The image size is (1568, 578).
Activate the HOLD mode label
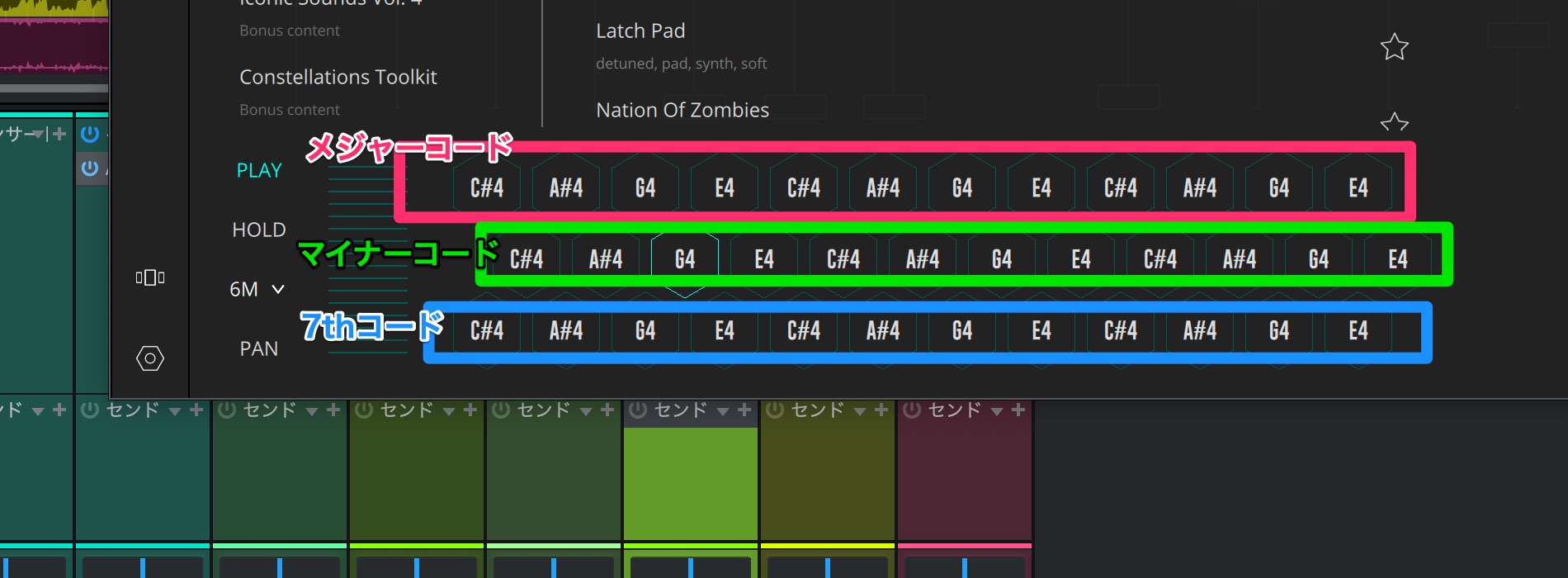click(x=259, y=230)
